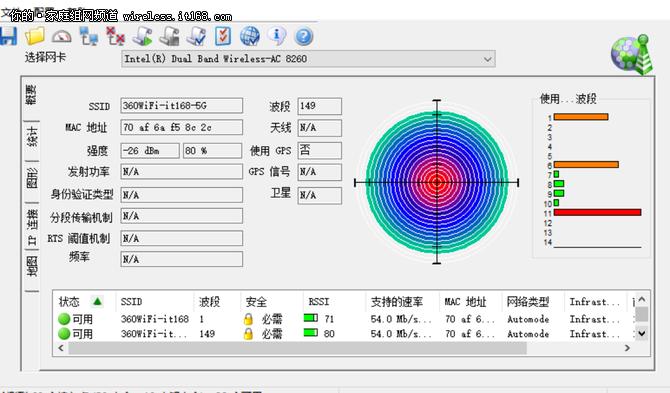Viewport: 670px width, 393px height.
Task: Click the 波段 field showing 149
Action: (320, 106)
